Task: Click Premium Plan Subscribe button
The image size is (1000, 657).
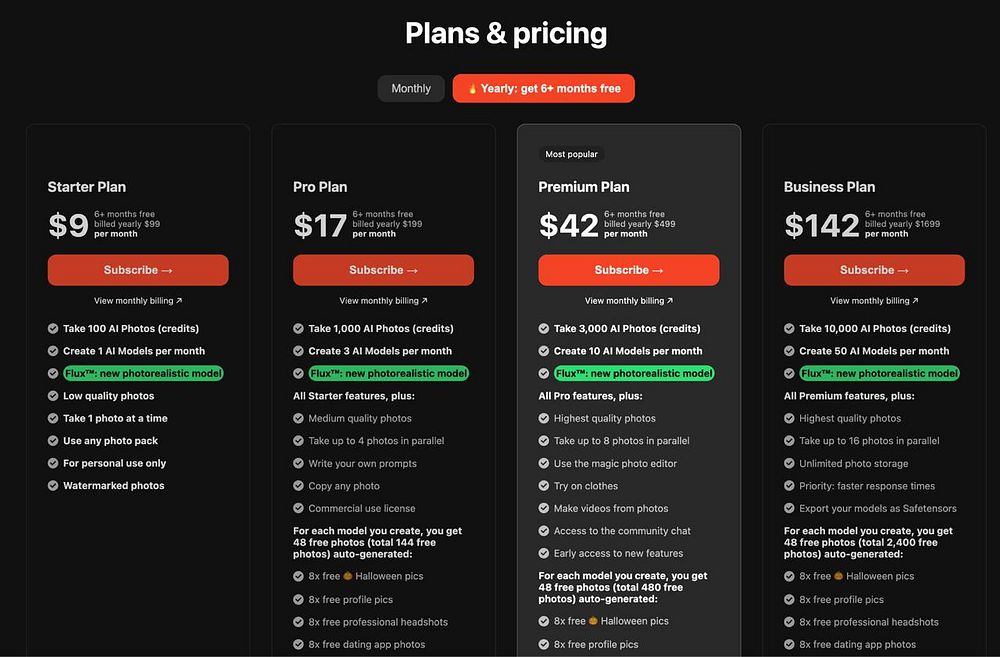Action: [x=629, y=270]
